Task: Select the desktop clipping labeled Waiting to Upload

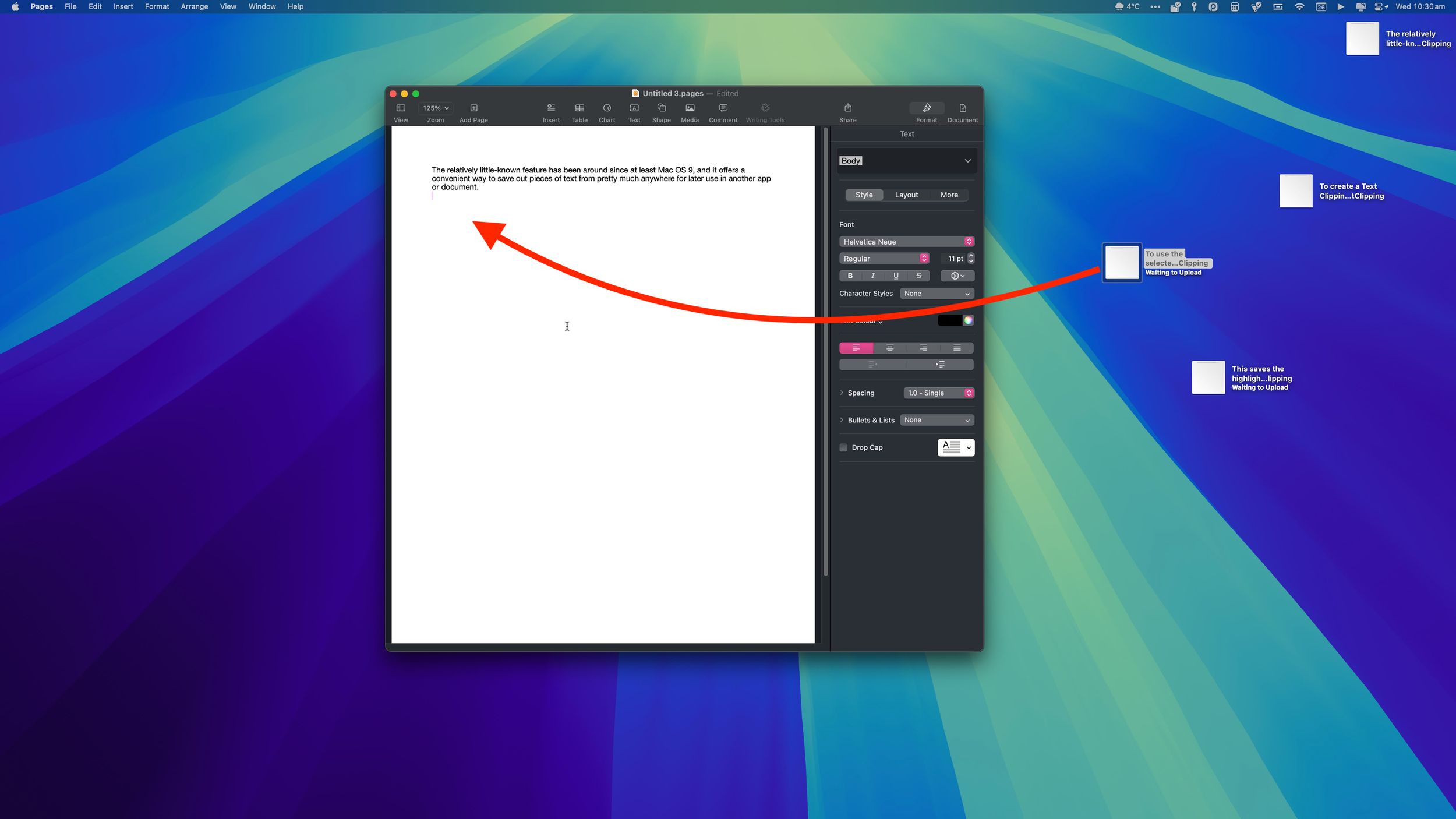Action: pyautogui.click(x=1121, y=263)
